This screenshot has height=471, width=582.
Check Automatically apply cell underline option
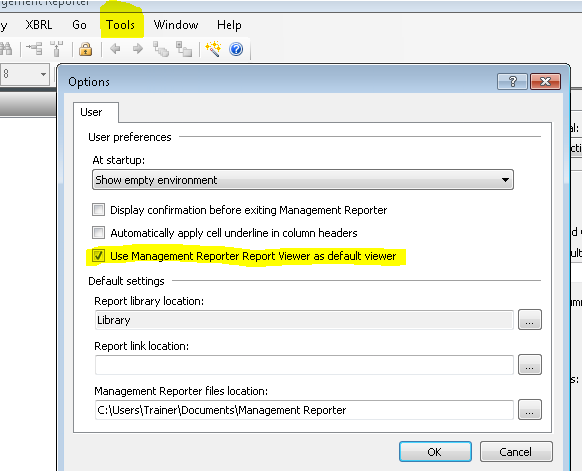click(x=98, y=233)
